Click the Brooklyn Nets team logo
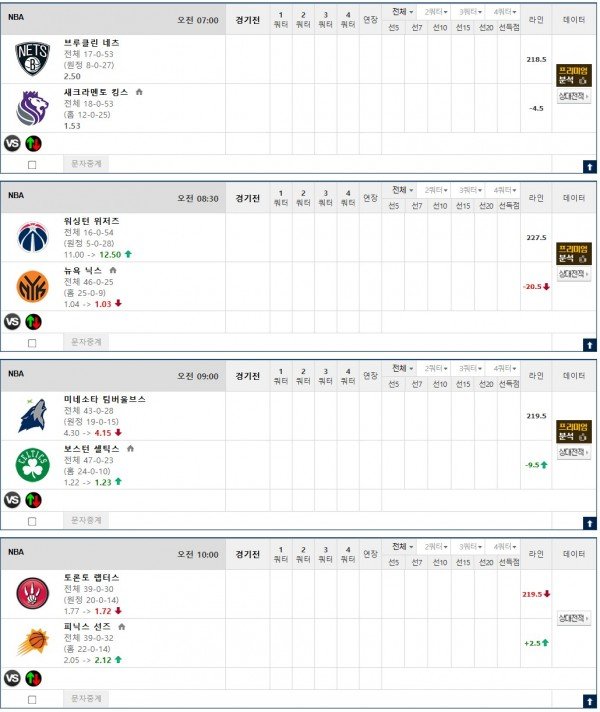The height and width of the screenshot is (712, 600). 32,59
